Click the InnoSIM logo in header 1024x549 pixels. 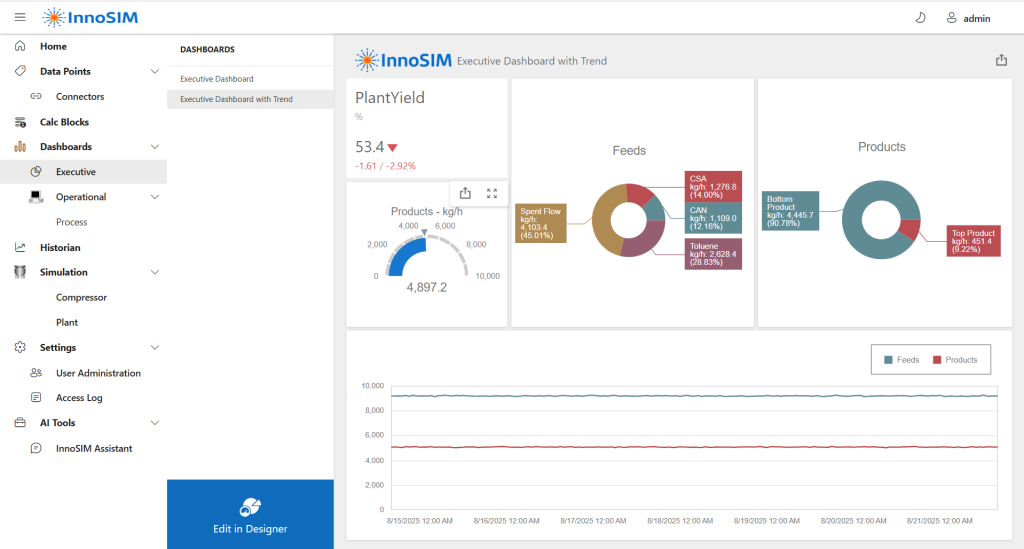(90, 18)
